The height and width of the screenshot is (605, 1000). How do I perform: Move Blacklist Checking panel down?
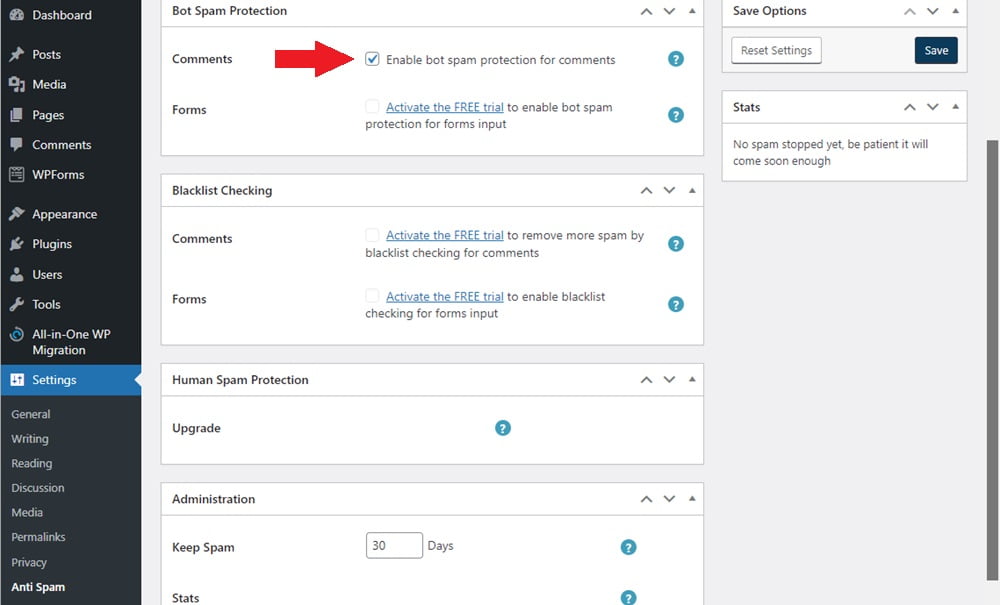[x=669, y=191]
